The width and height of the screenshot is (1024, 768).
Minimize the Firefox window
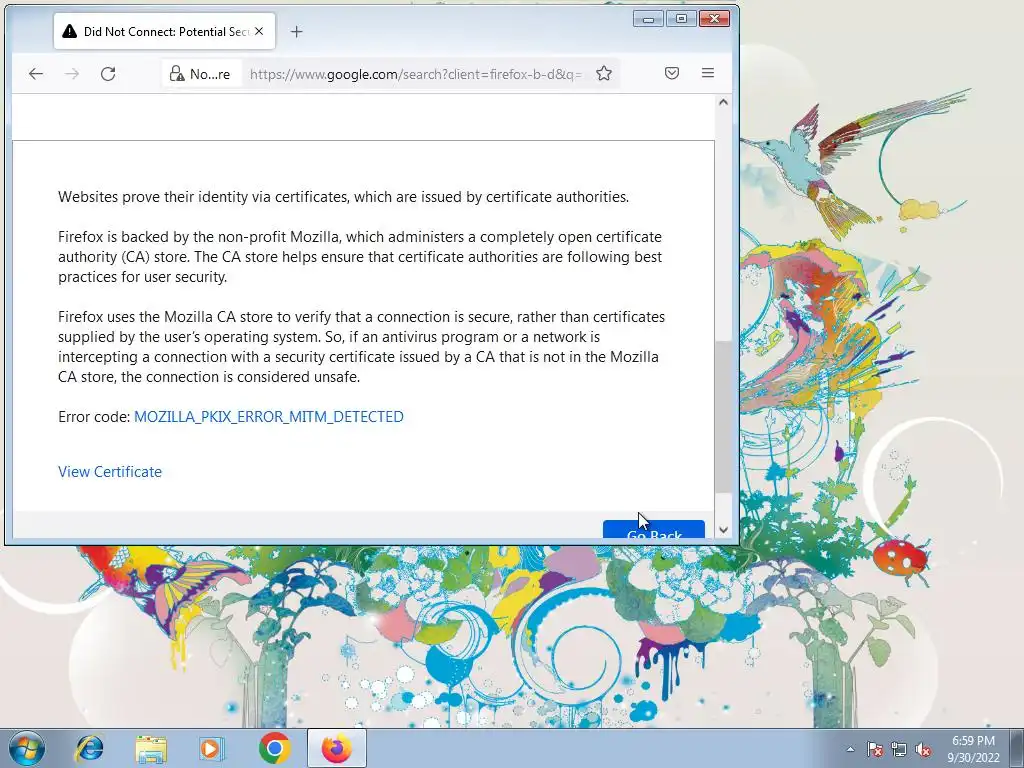click(x=648, y=19)
